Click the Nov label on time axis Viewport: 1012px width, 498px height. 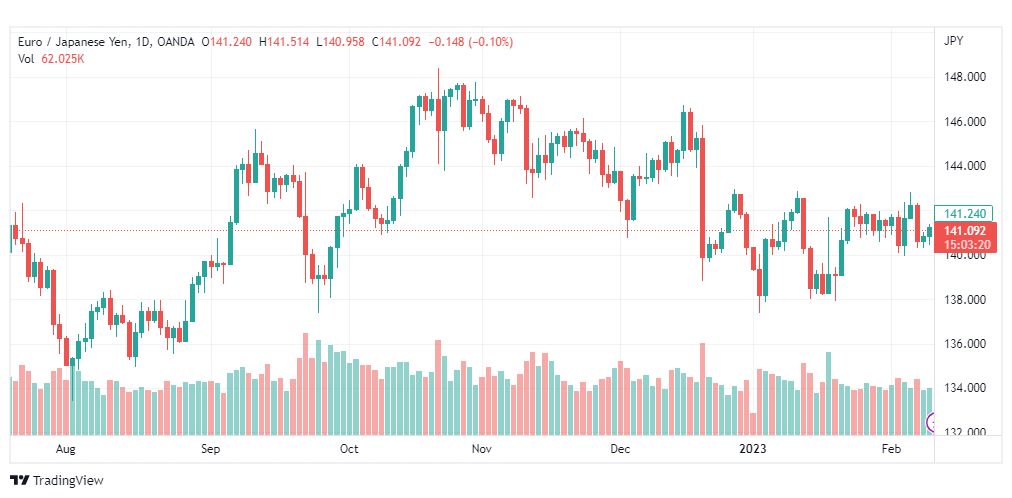tap(482, 449)
